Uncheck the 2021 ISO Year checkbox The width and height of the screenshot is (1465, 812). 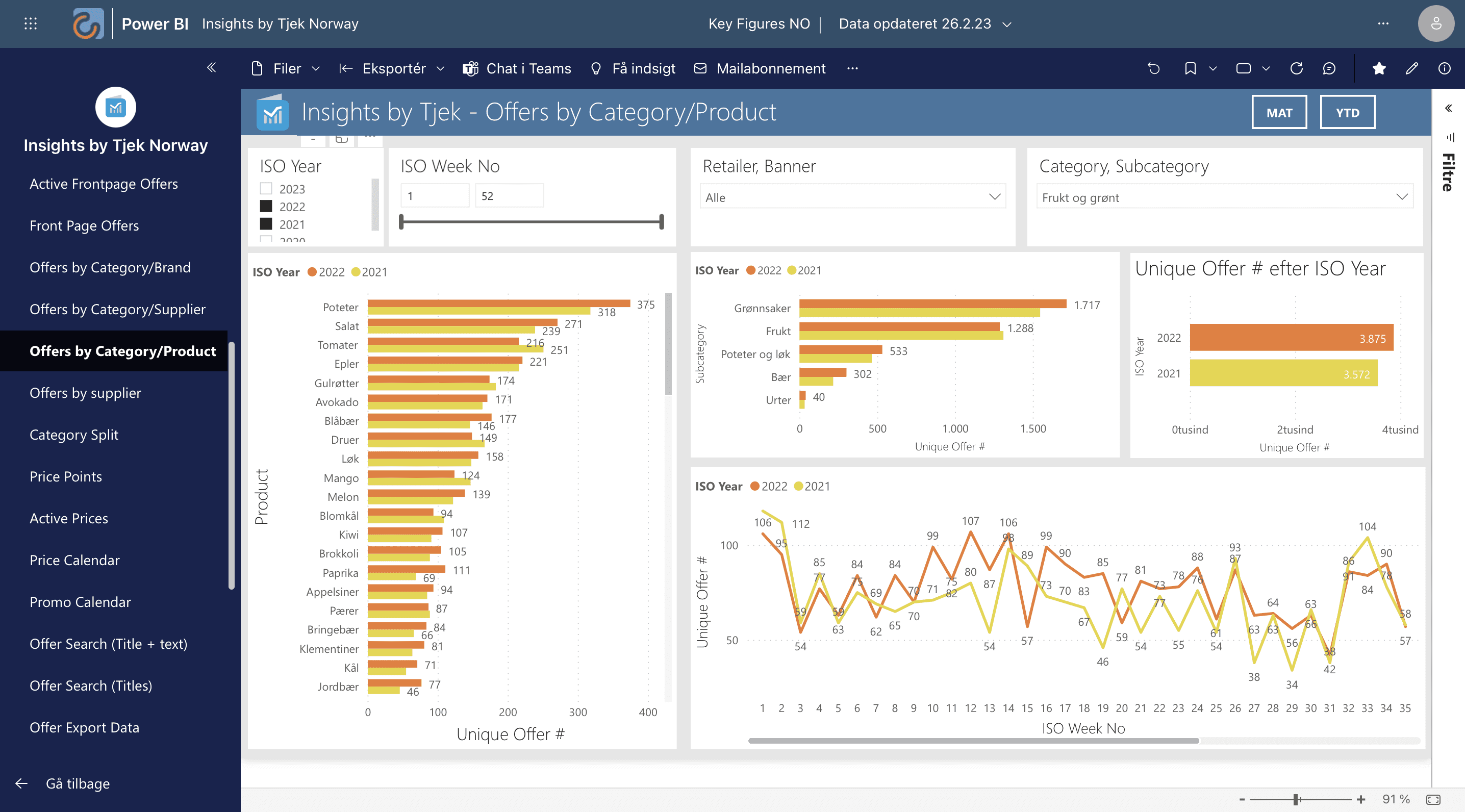[x=266, y=223]
